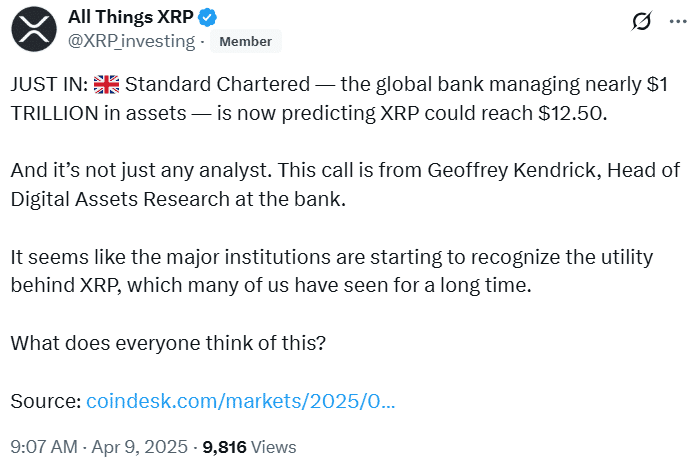Click the 9:07 AM timestamp
This screenshot has width=700, height=474.
43,447
